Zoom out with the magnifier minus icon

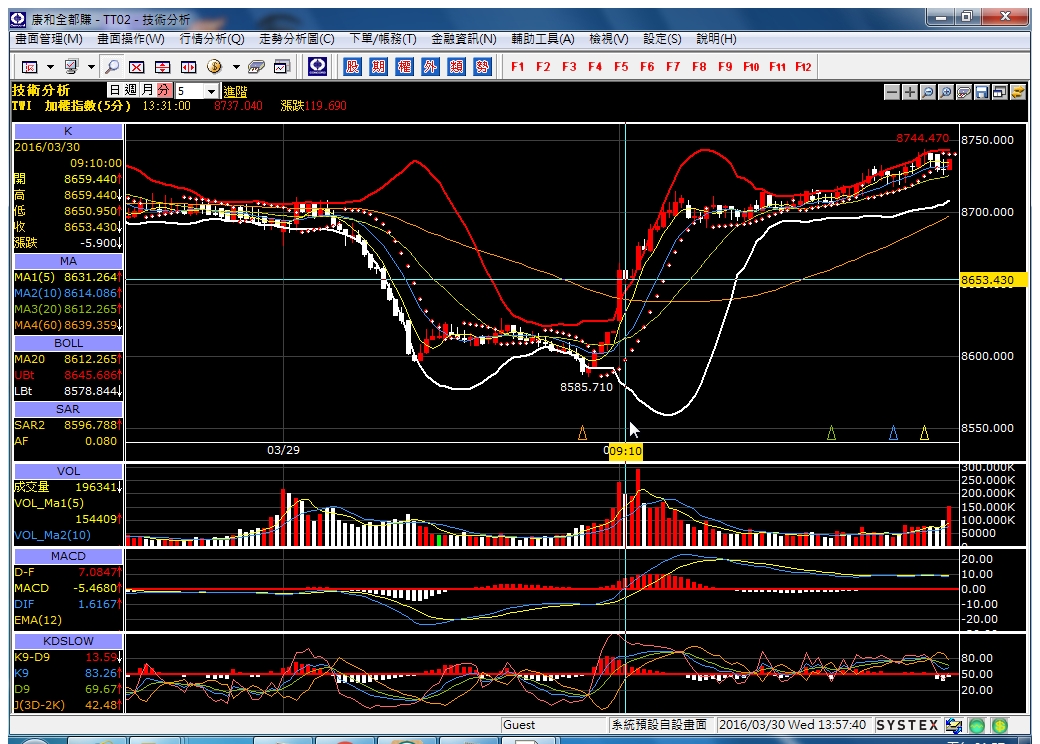click(928, 92)
